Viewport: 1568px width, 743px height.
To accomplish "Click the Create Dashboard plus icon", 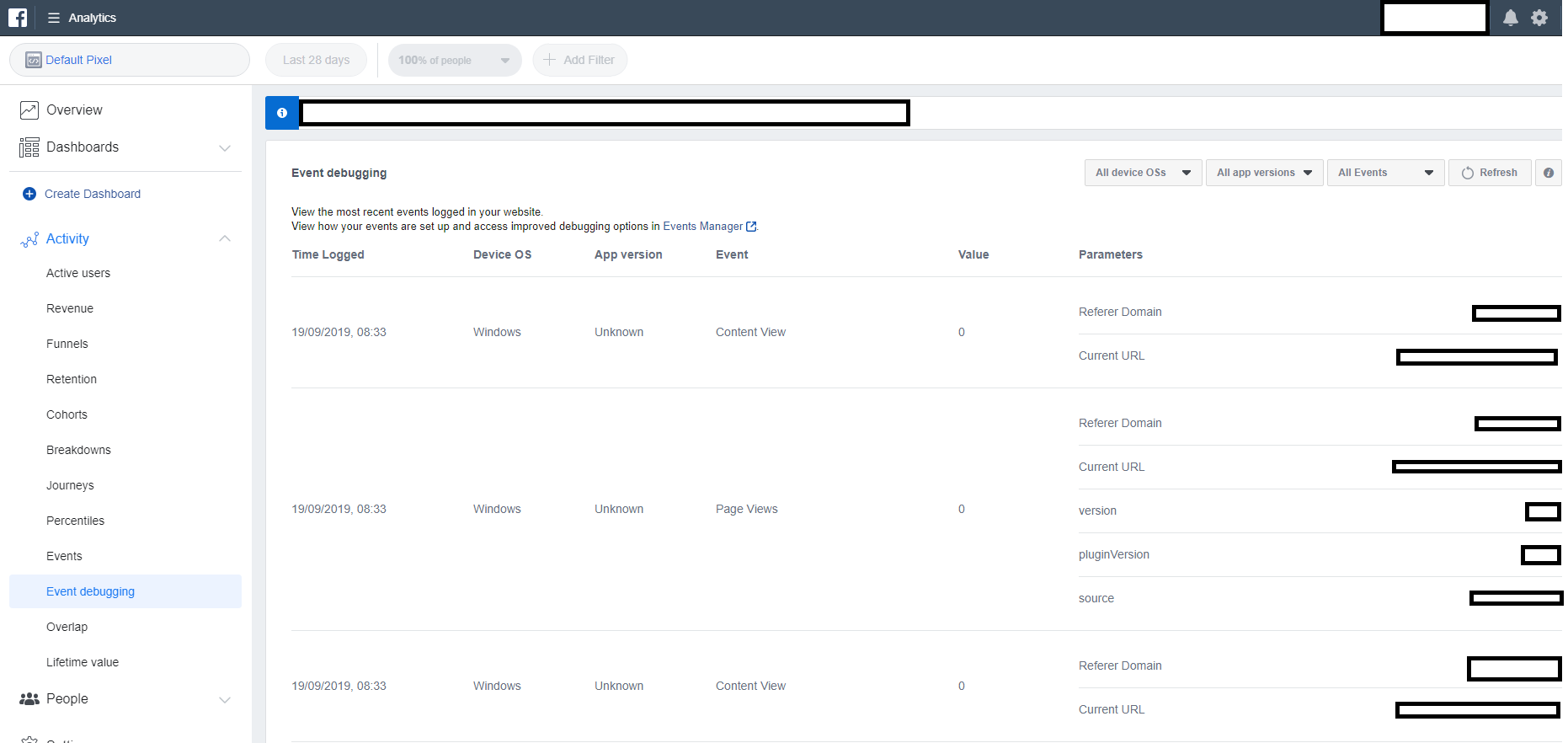I will point(29,194).
